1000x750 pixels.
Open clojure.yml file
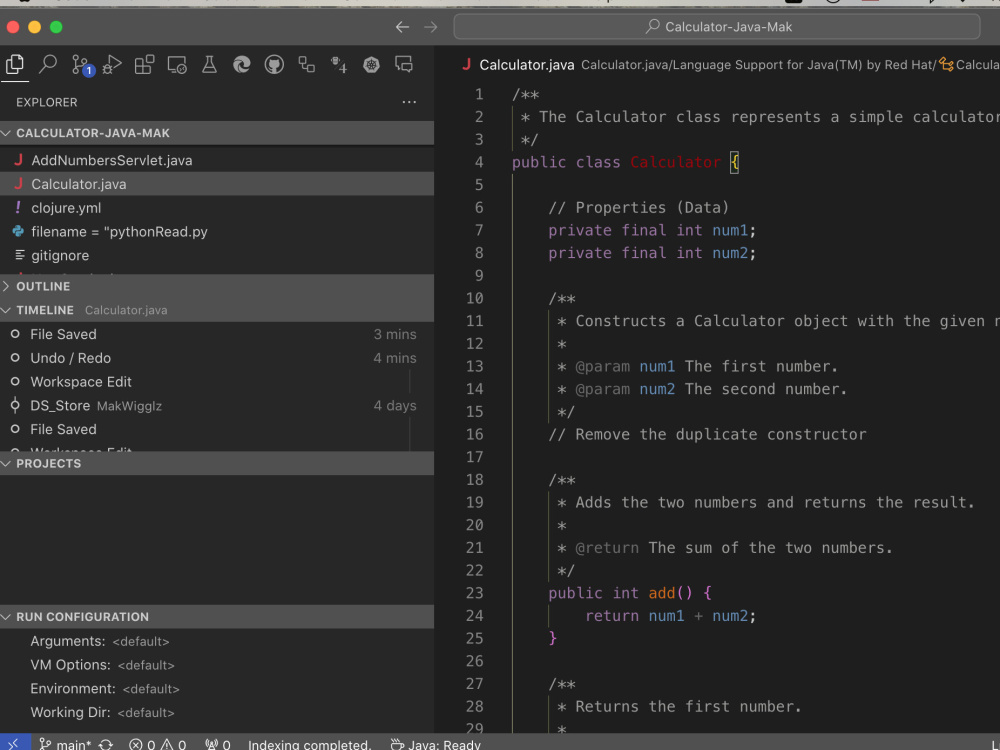pyautogui.click(x=217, y=208)
